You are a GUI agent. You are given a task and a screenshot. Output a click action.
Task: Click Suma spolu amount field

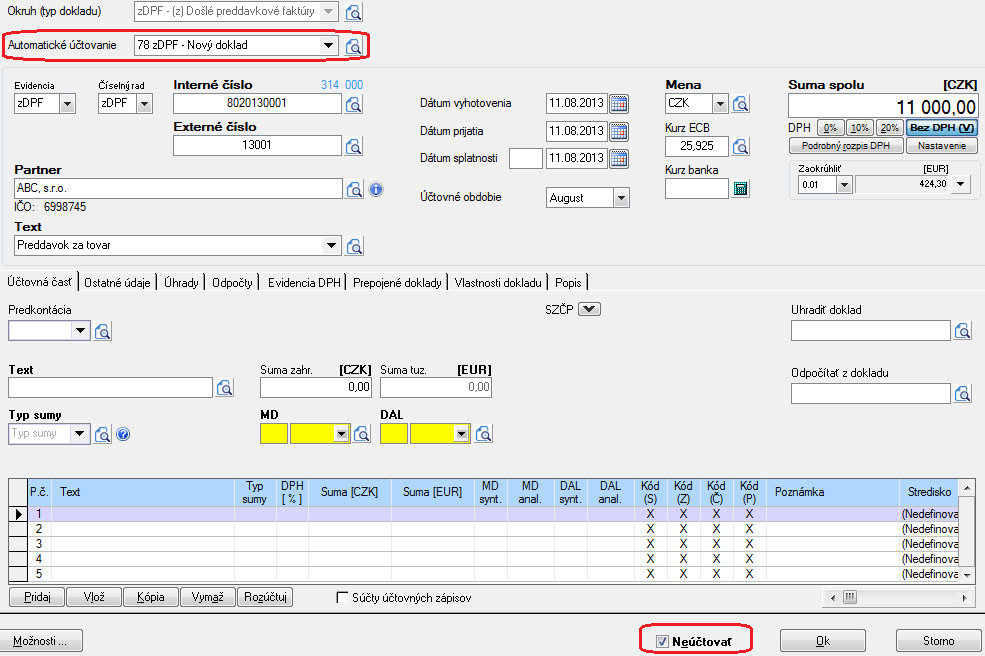(x=883, y=106)
